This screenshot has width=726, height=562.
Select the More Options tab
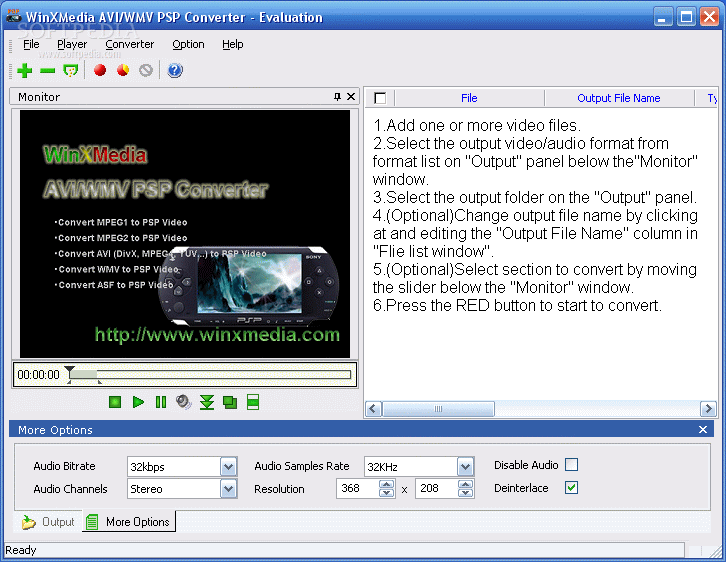(129, 522)
